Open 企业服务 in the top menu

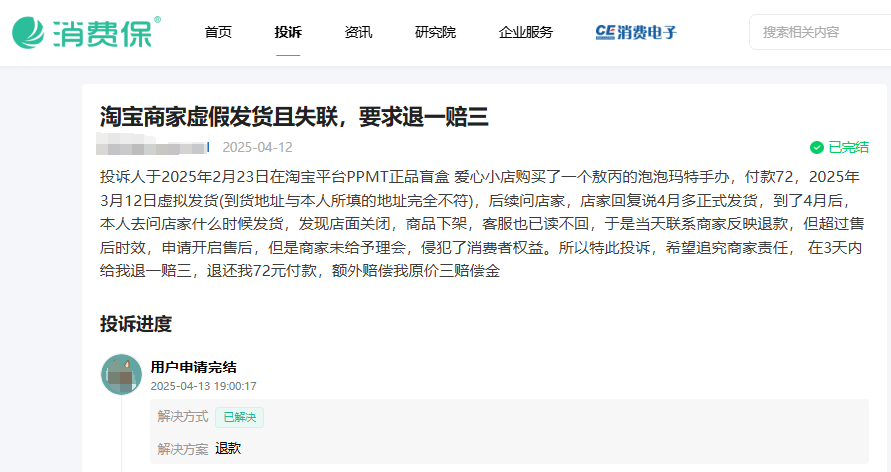click(526, 32)
